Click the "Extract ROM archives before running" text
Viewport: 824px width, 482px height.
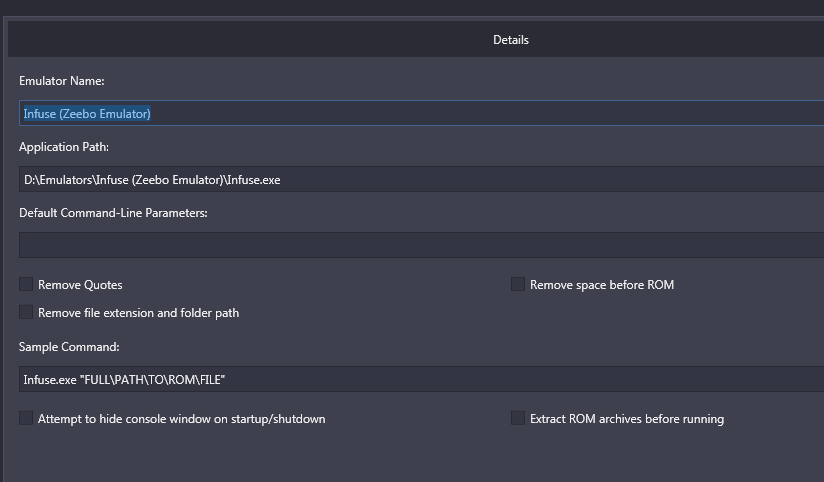(x=627, y=419)
